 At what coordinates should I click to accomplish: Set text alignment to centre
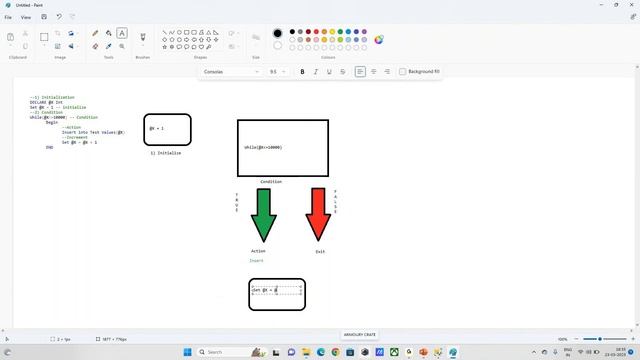pyautogui.click(x=373, y=72)
